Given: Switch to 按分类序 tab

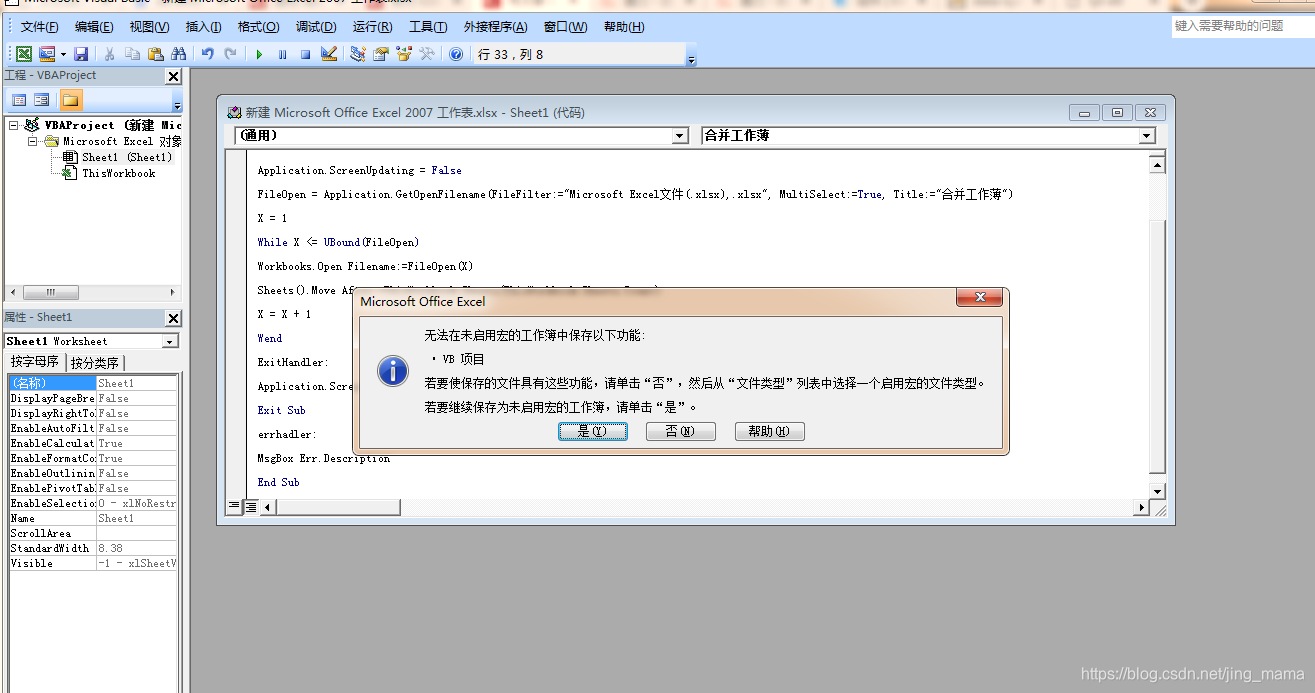Looking at the screenshot, I should coord(95,363).
